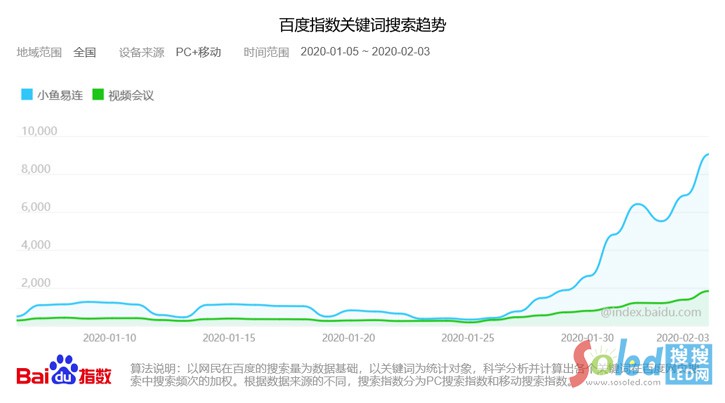
Task: Click the blue line's peak at right edge
Action: pos(706,155)
